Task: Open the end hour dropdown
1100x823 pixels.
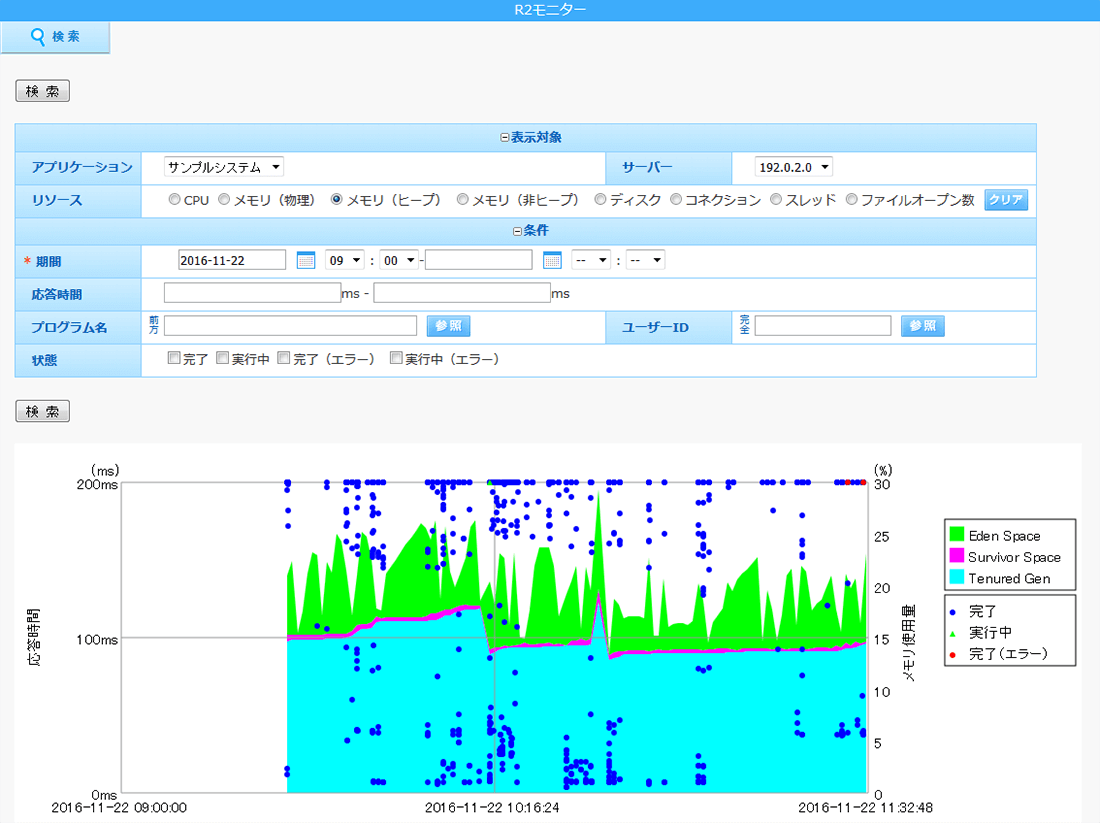Action: (x=591, y=260)
